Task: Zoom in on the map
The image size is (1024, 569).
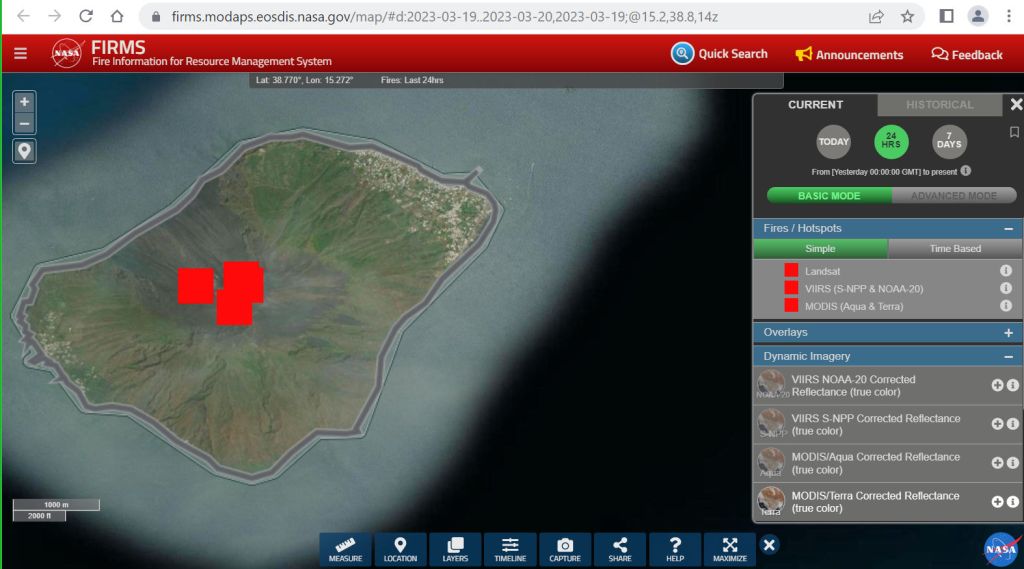Action: tap(24, 102)
